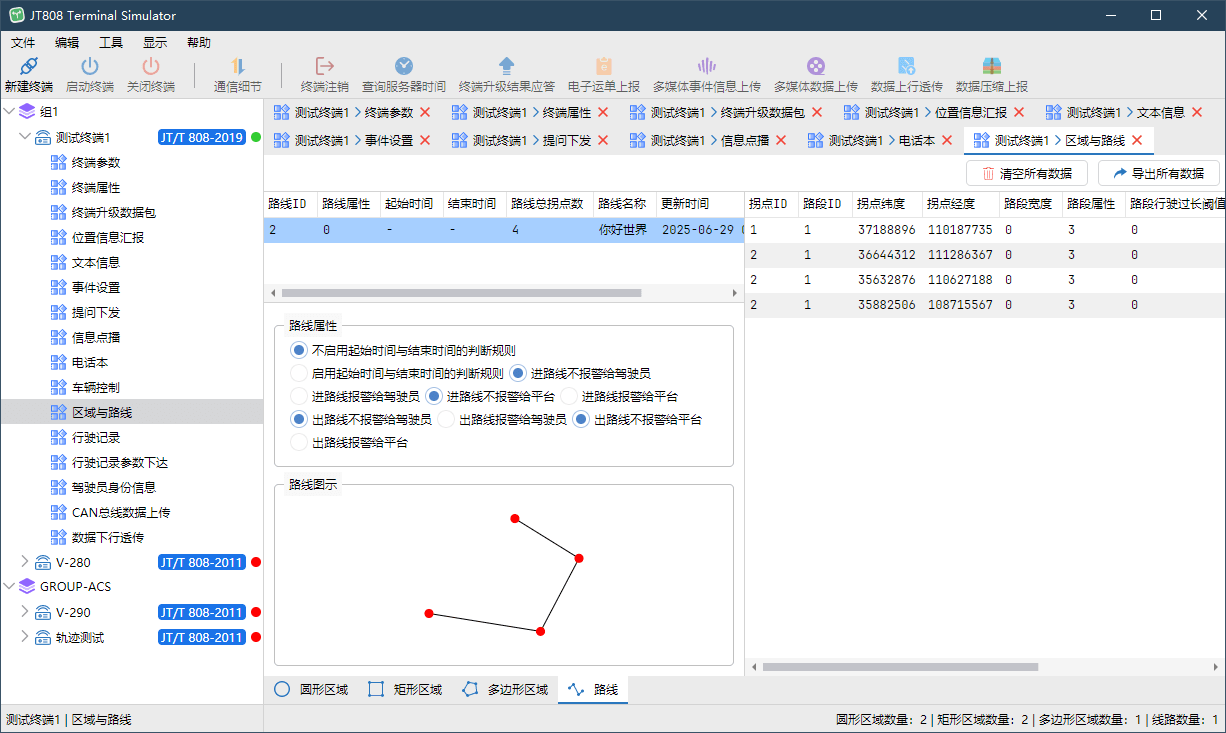
Task: Click the 多媒体数据上传 film icon
Action: 815,67
